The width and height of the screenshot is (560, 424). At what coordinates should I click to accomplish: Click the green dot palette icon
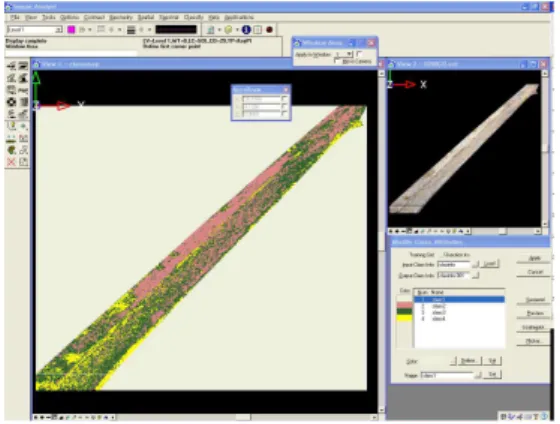(23, 126)
